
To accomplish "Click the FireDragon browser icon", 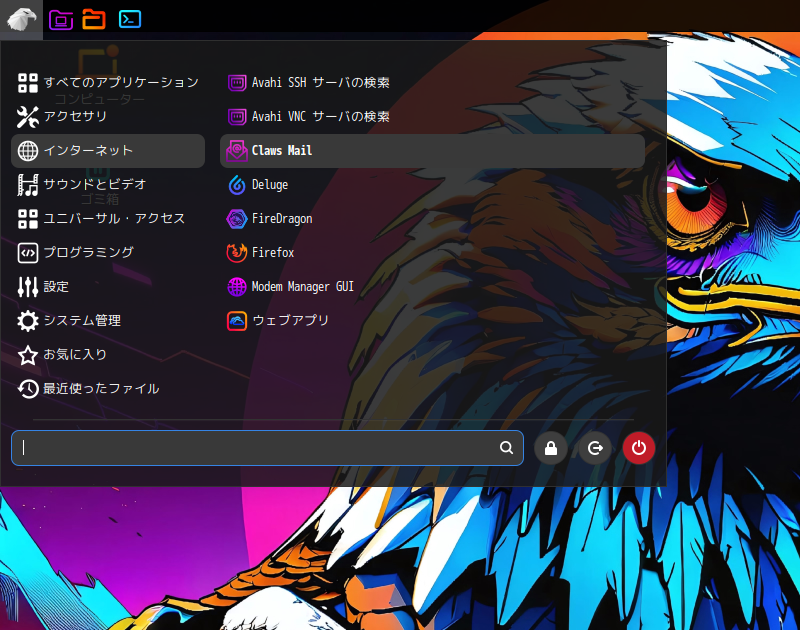I will [x=237, y=219].
